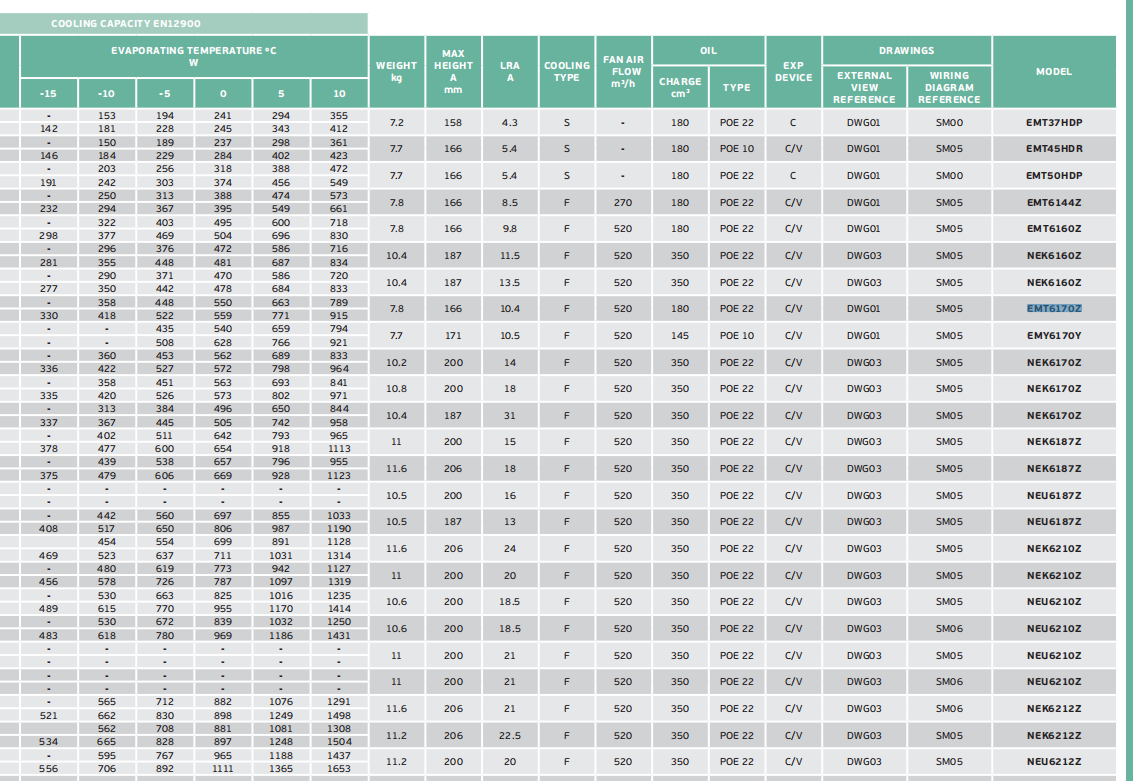Click the -15 temperature column header

point(48,94)
